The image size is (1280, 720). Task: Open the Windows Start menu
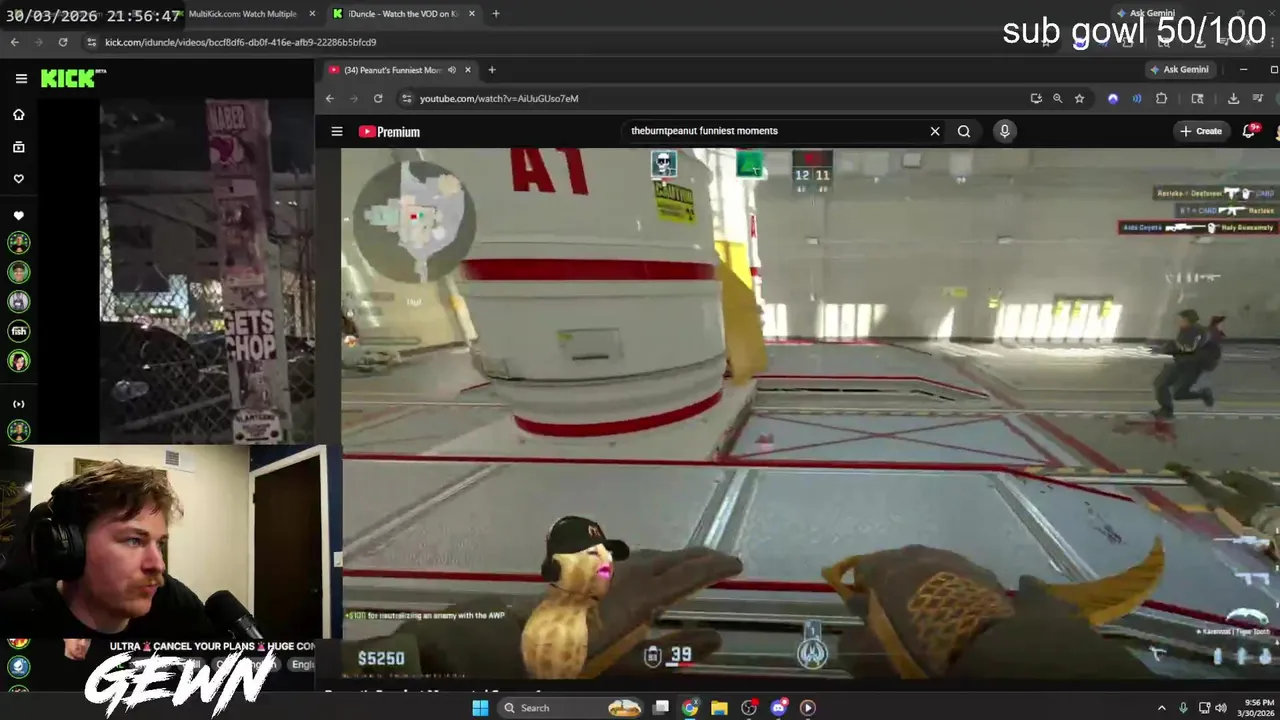480,708
